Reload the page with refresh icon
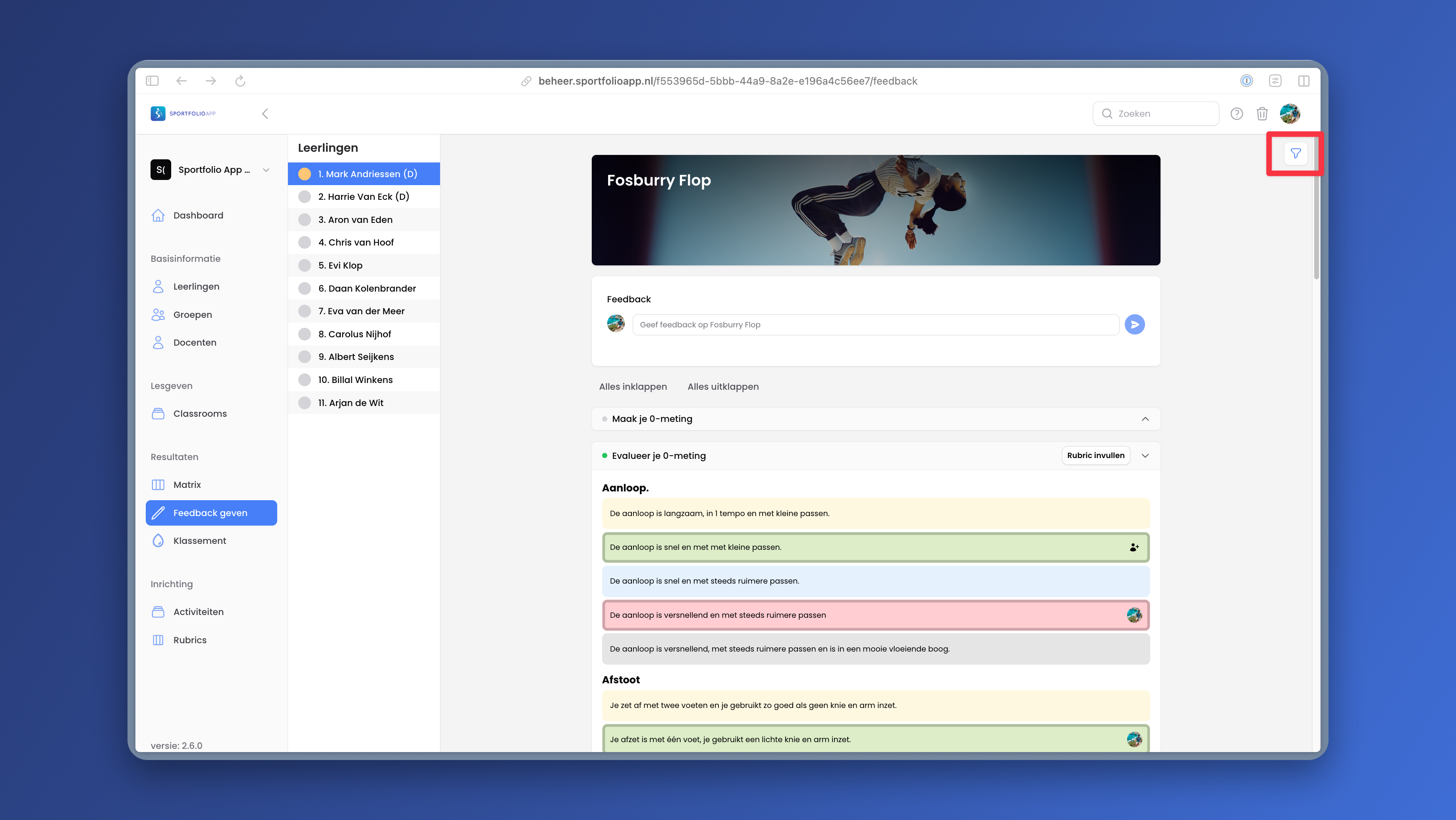Screen dimensions: 1456x820 click(240, 81)
